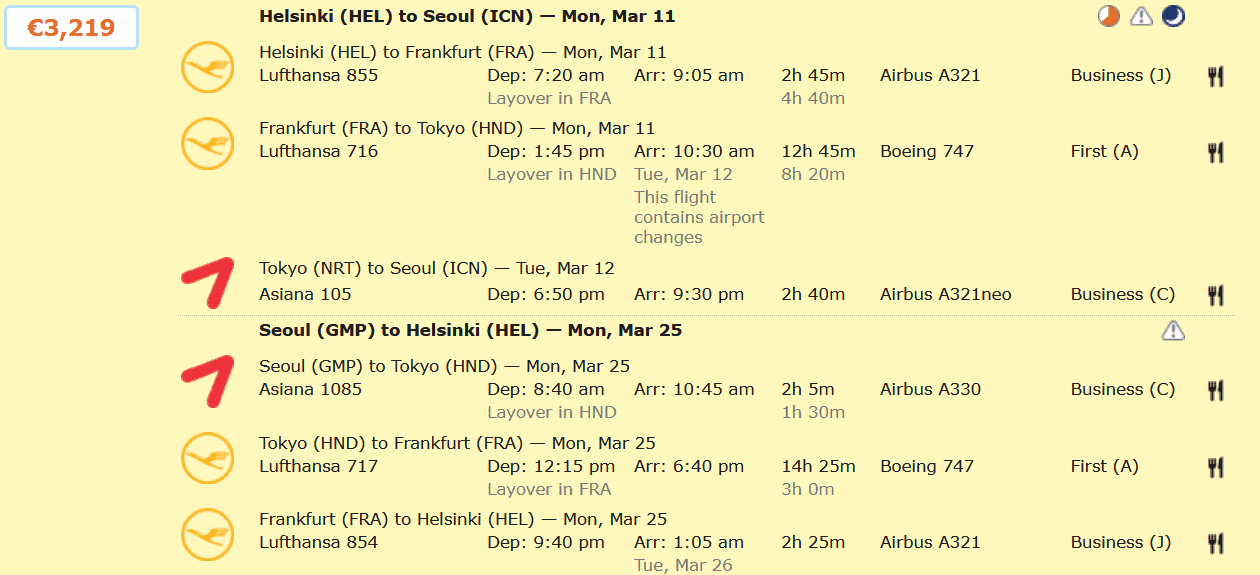The width and height of the screenshot is (1260, 575).
Task: Click the Lufthansa logo beside flight 717
Action: click(x=207, y=458)
